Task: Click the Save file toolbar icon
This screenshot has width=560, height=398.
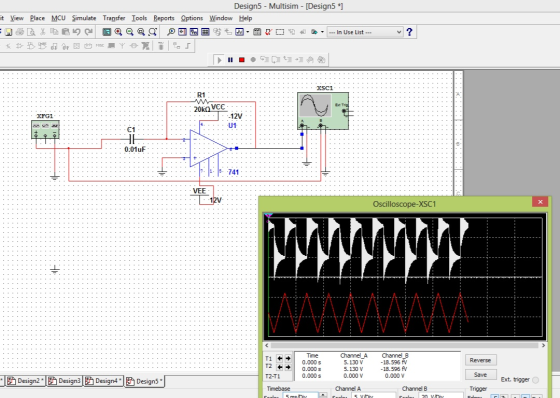Action: tap(8, 32)
